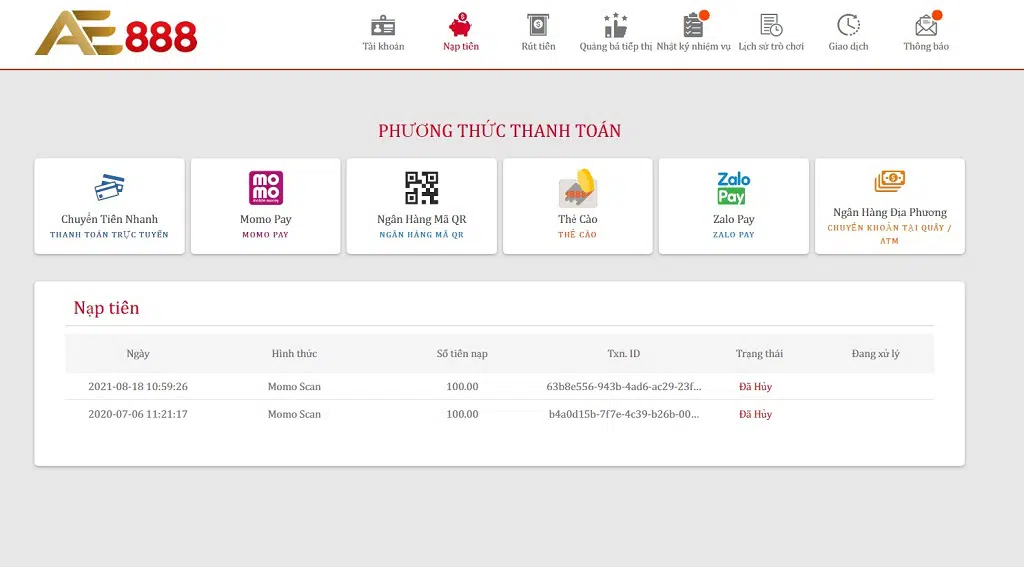Choose Chuyển Khoản Tại Quầy / ATM subtitle

point(889,234)
